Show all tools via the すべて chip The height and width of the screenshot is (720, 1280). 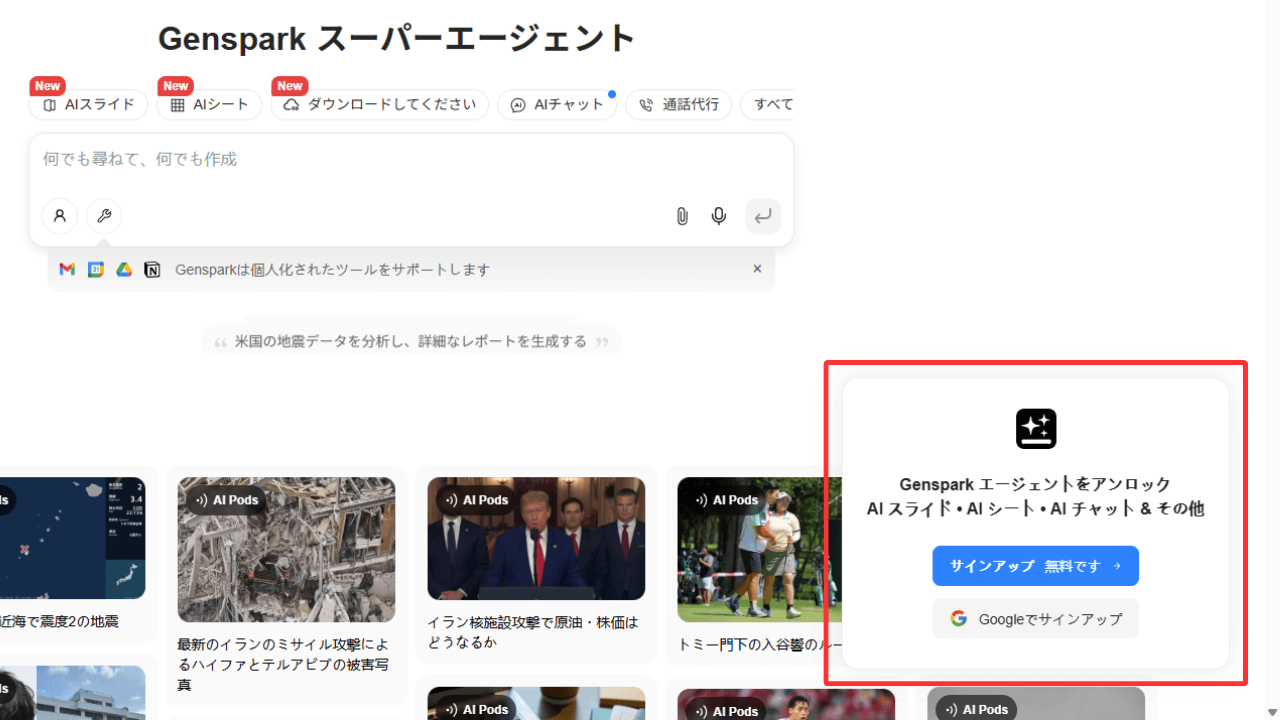pyautogui.click(x=768, y=105)
